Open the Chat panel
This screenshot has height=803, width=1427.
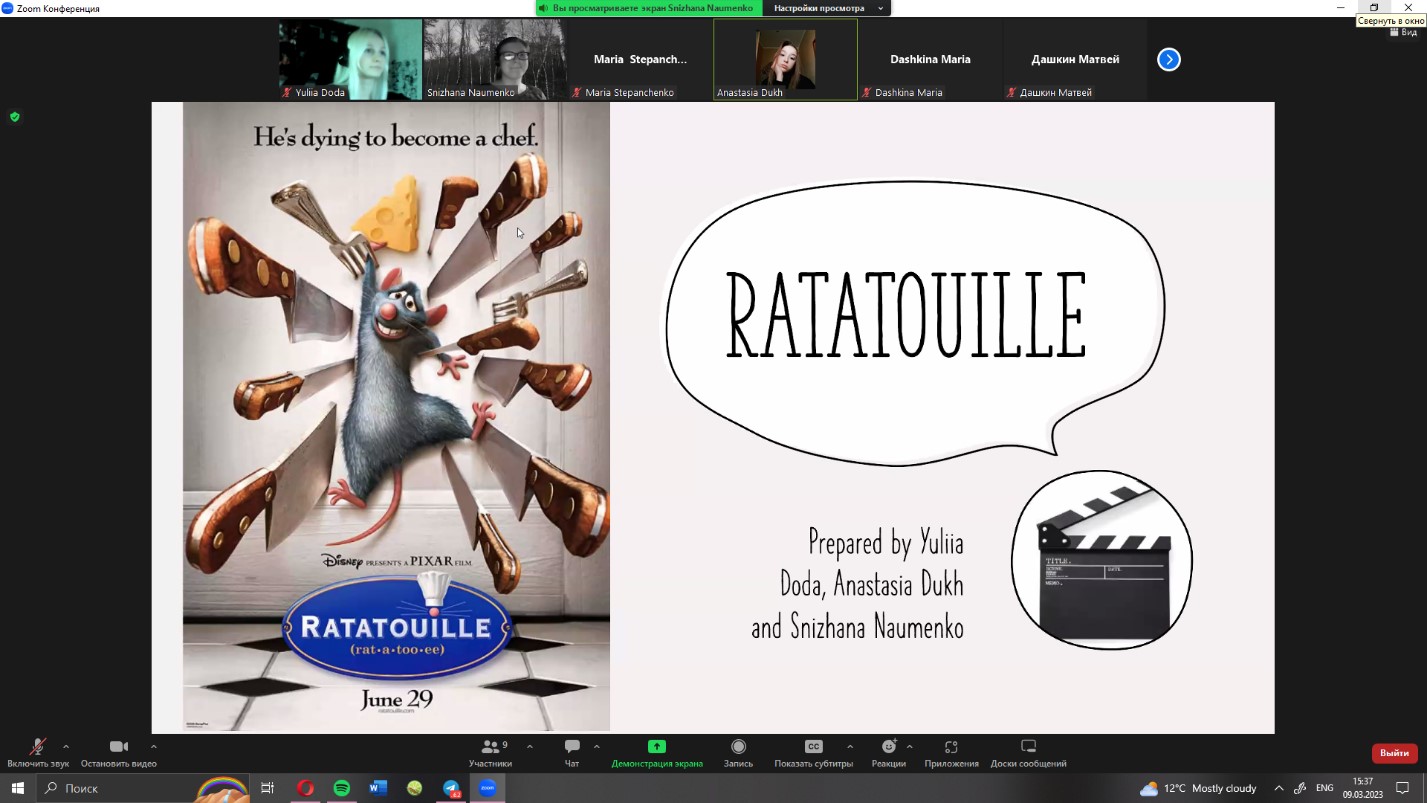pyautogui.click(x=572, y=747)
